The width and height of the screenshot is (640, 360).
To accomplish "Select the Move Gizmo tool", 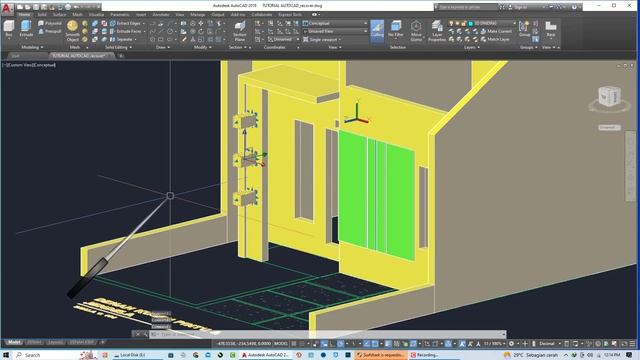I will click(x=416, y=31).
